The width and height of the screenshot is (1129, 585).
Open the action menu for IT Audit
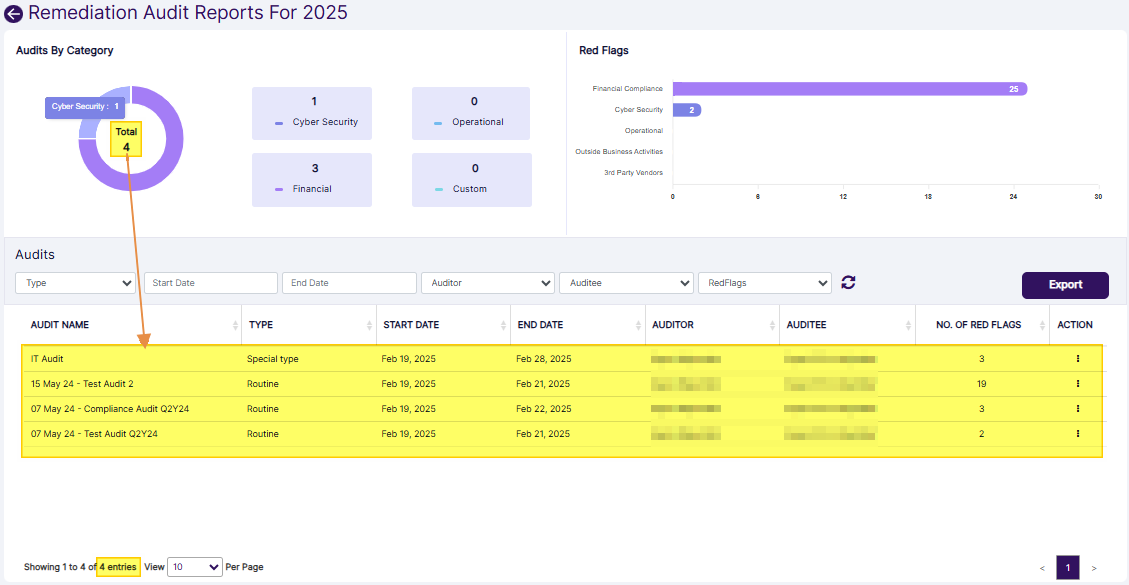click(1077, 358)
